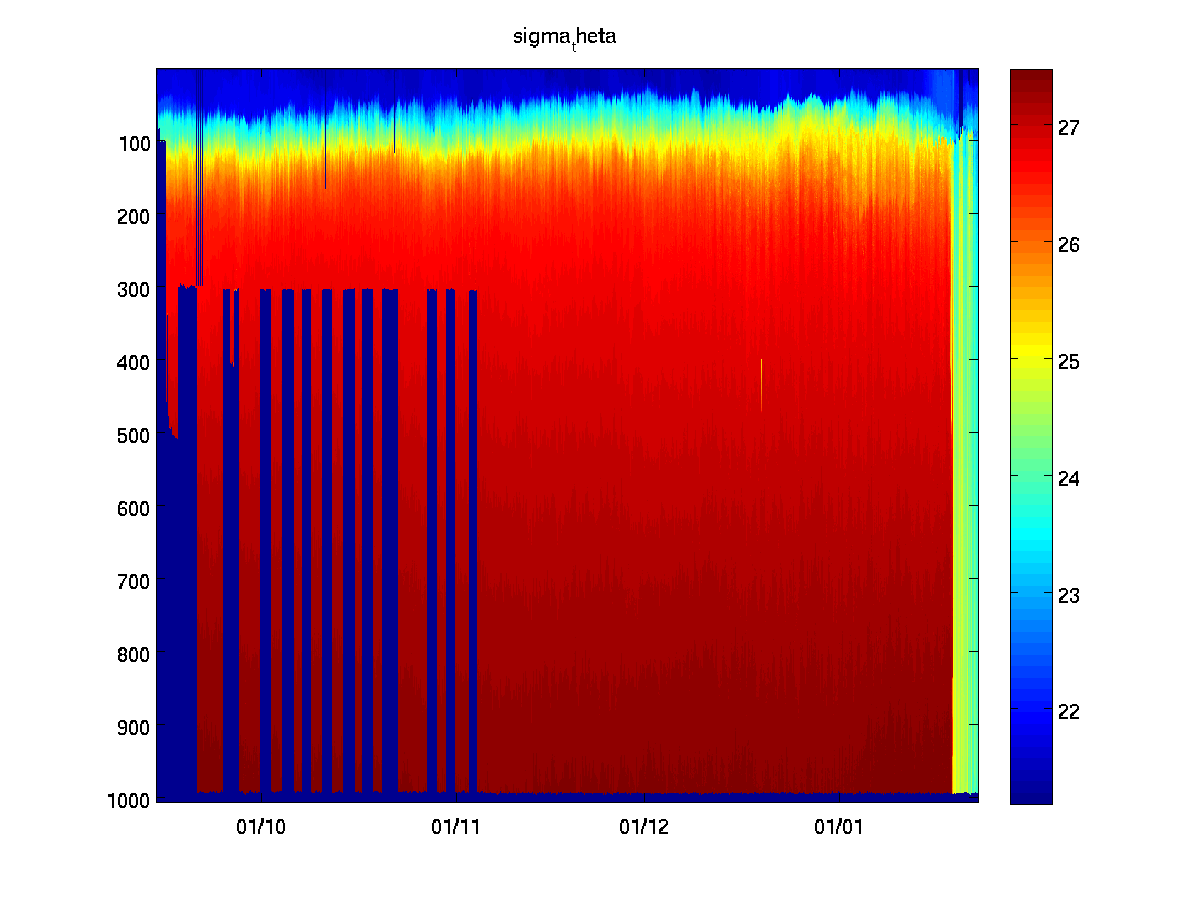Click the y-axis label 800

pyautogui.click(x=133, y=654)
